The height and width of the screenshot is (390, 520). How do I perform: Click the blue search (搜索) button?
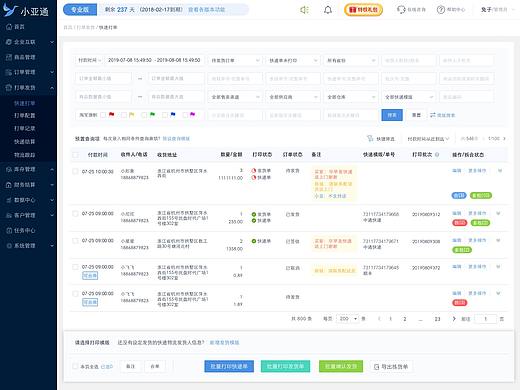pos(392,115)
